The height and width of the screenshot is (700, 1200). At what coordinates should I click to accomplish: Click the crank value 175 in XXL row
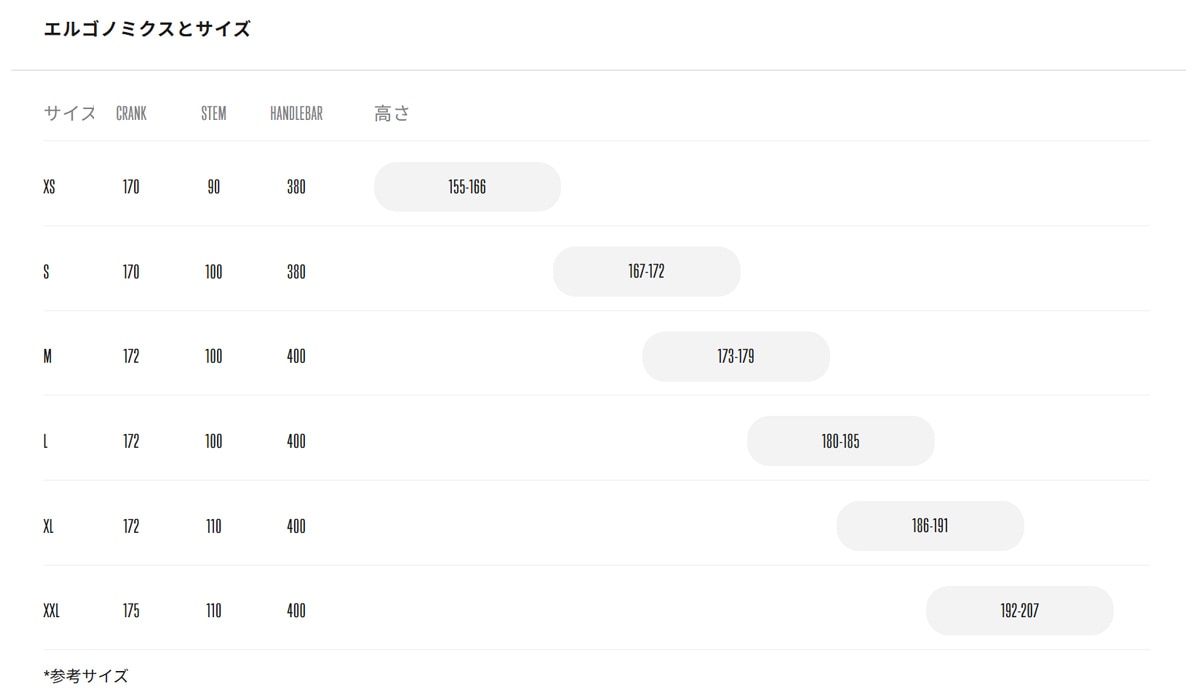click(131, 611)
